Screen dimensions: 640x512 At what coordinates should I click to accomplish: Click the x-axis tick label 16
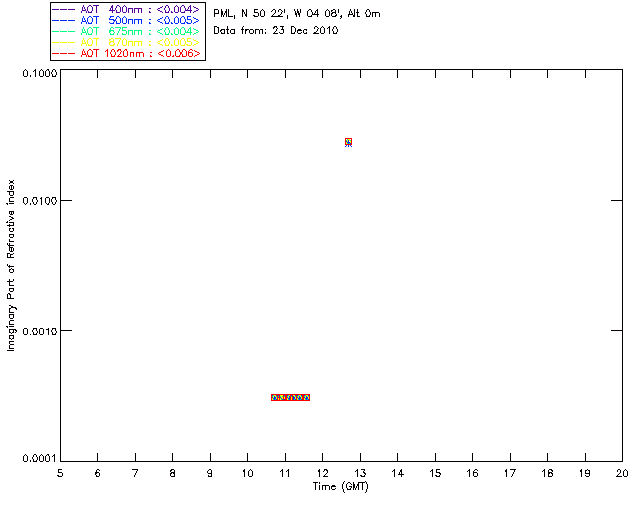(472, 473)
